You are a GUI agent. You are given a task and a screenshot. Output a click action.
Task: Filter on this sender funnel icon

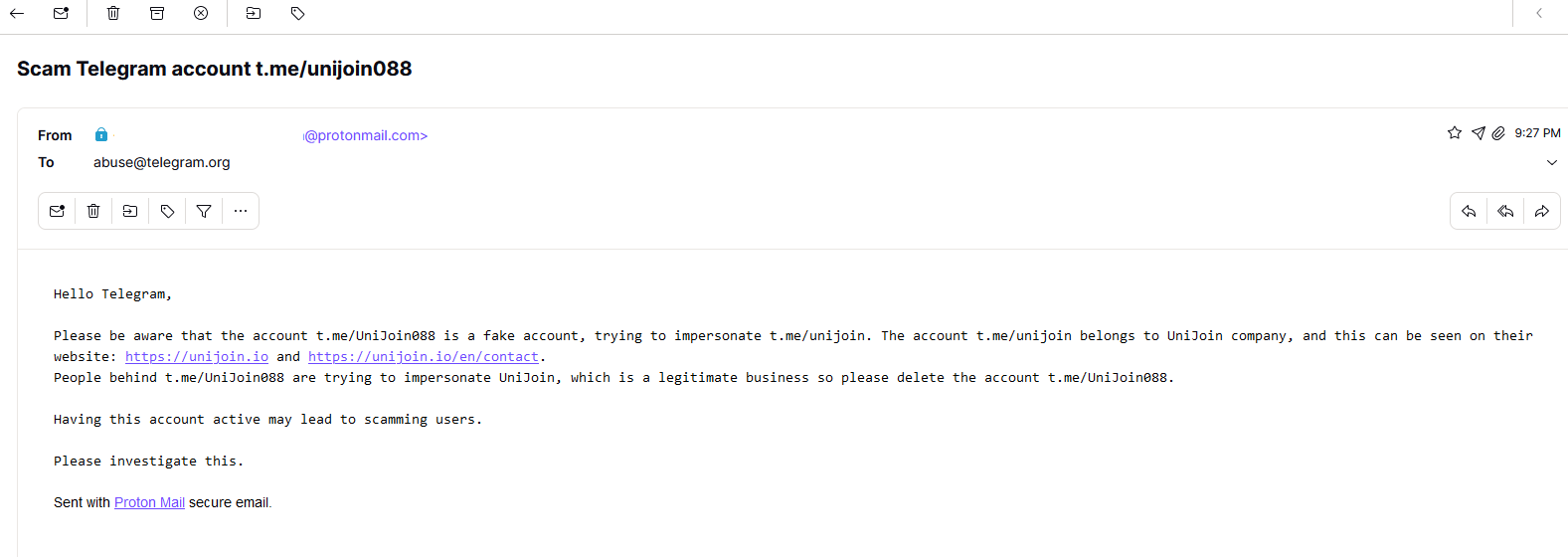coord(204,211)
